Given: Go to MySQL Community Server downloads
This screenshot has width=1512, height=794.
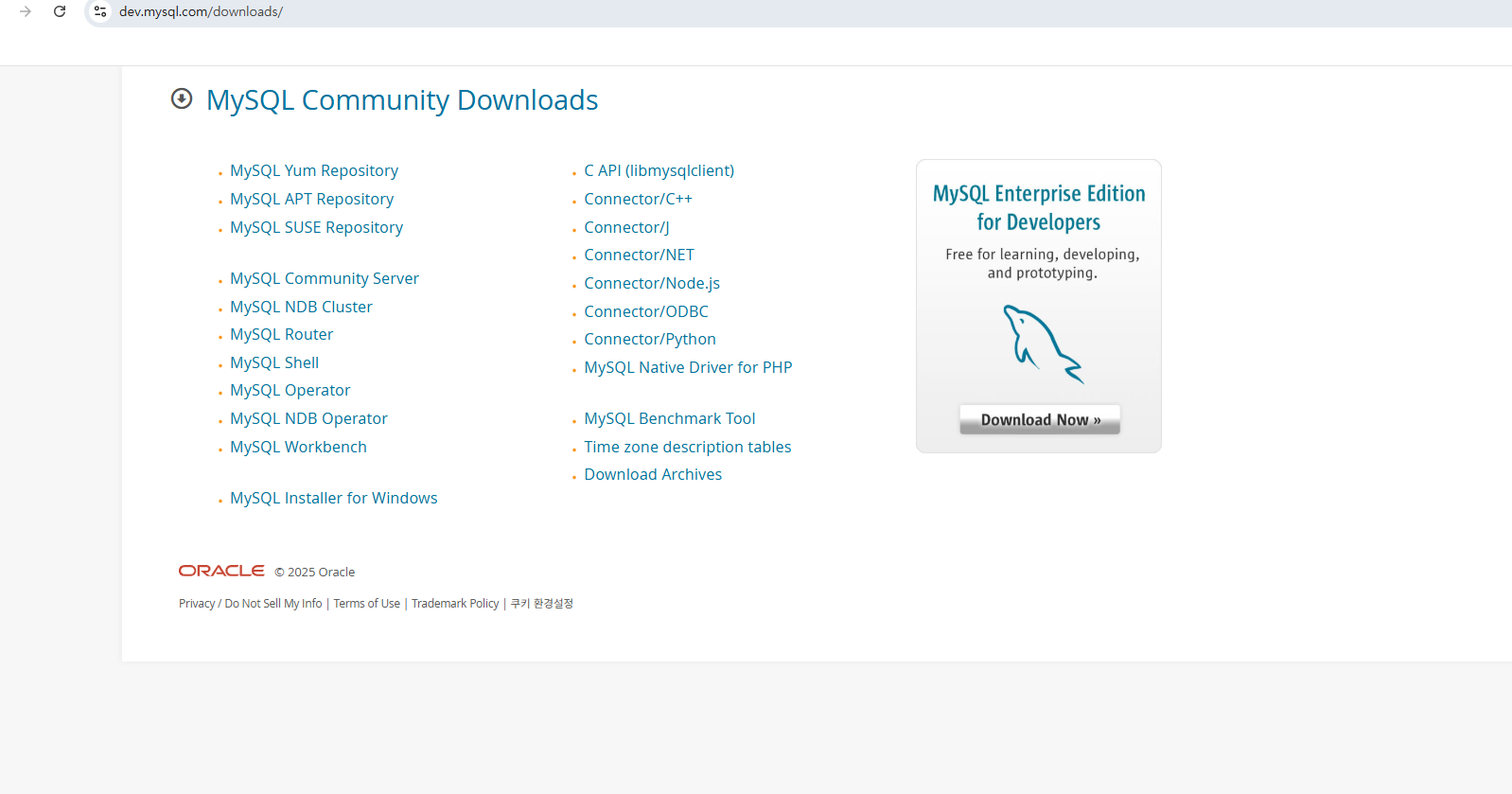Looking at the screenshot, I should [x=325, y=278].
